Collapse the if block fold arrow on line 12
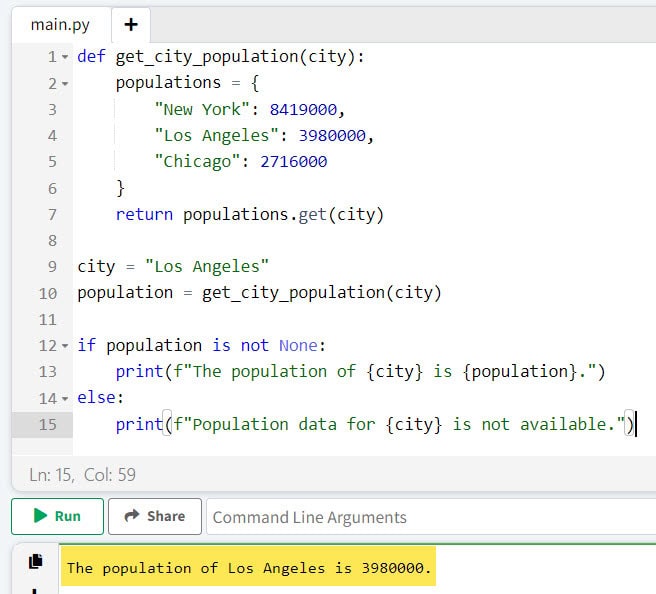This screenshot has height=594, width=656. coord(65,346)
